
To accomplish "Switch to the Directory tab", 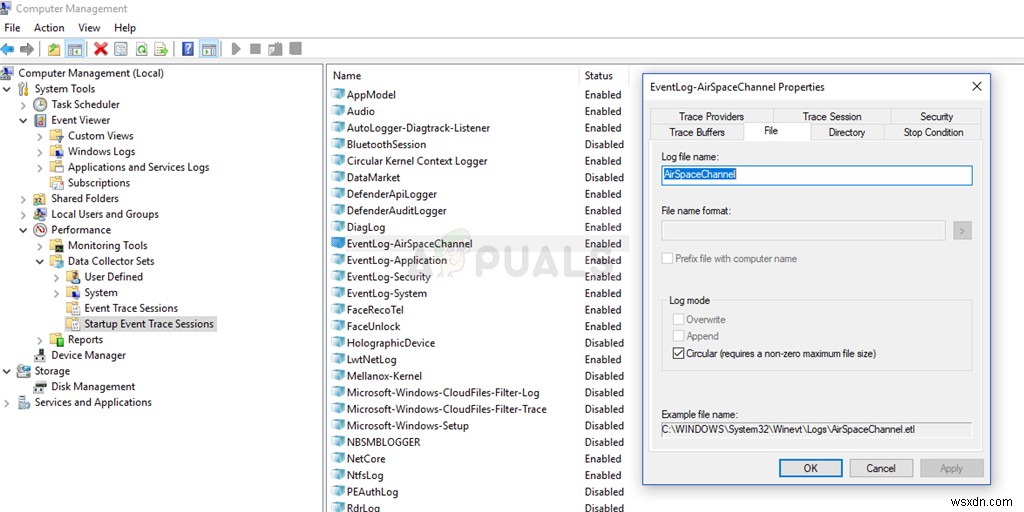I will [847, 132].
